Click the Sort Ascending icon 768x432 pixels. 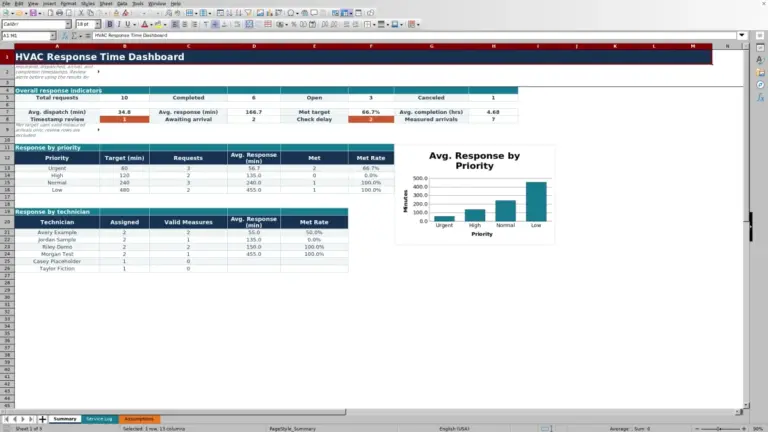[x=229, y=13]
